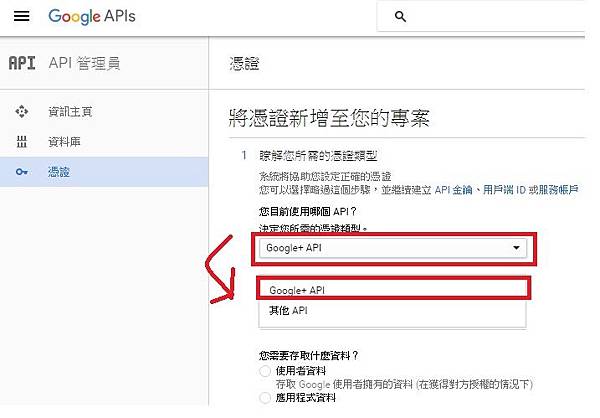Choose Google+ API option in list

[x=393, y=290]
